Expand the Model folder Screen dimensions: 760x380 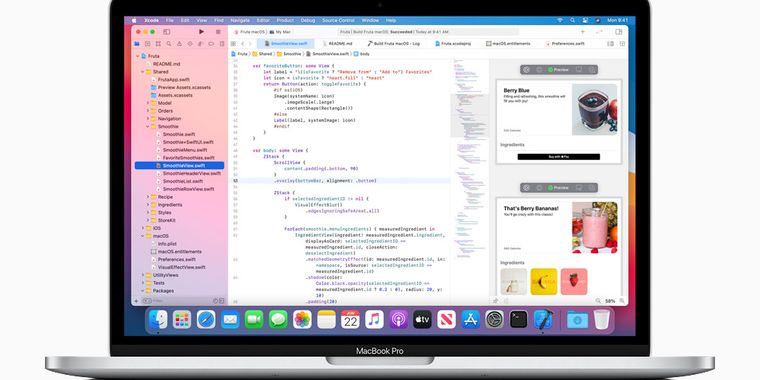point(147,103)
